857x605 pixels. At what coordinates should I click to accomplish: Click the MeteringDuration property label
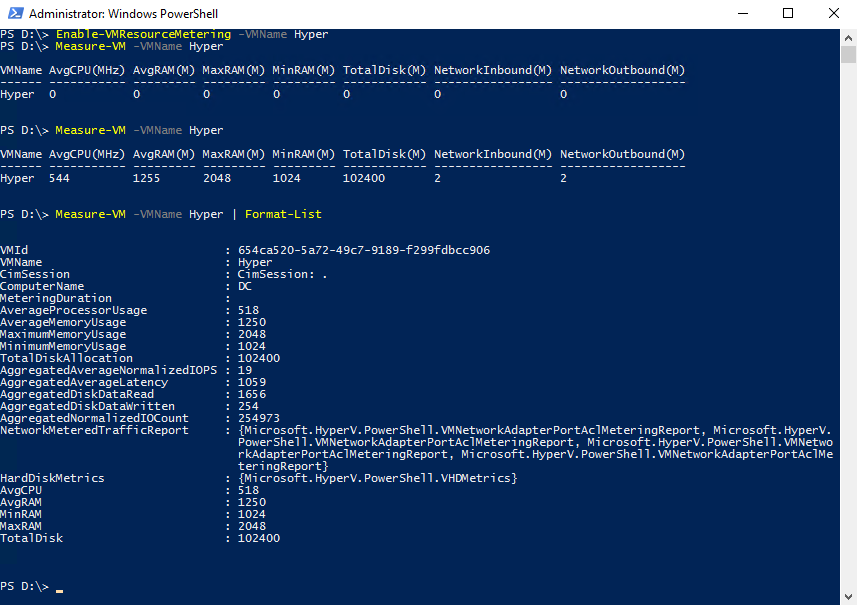click(56, 298)
